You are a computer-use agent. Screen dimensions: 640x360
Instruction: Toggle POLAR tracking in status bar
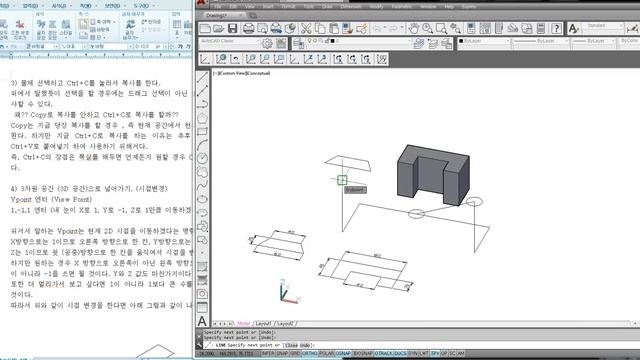[327, 353]
